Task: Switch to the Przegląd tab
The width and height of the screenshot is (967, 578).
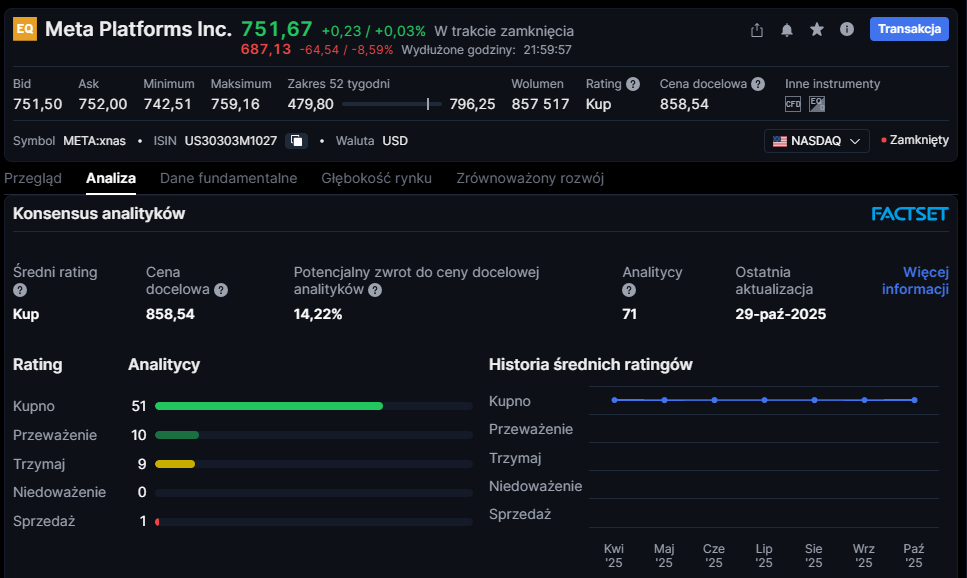Action: click(33, 178)
